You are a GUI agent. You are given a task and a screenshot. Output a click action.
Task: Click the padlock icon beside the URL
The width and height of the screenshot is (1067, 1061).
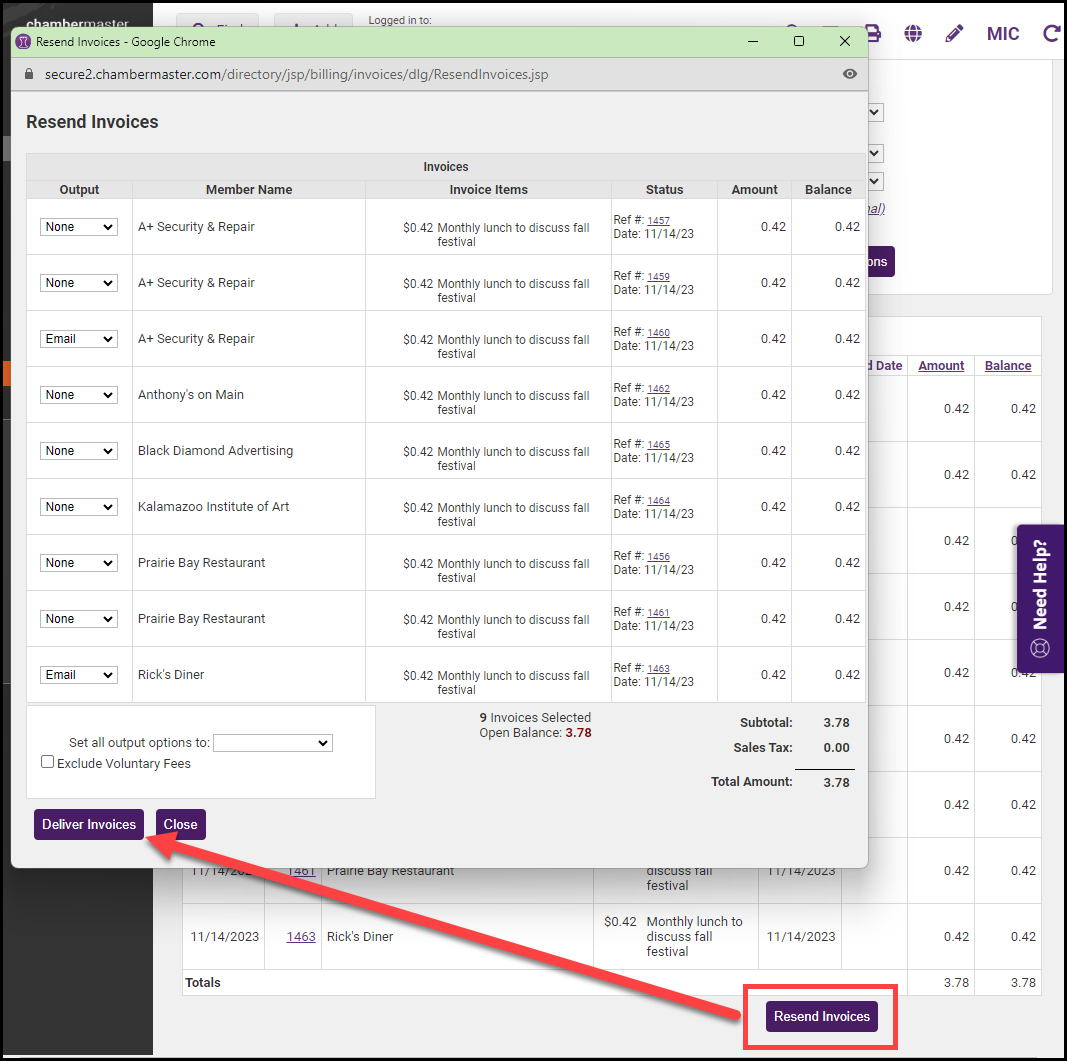tap(28, 74)
